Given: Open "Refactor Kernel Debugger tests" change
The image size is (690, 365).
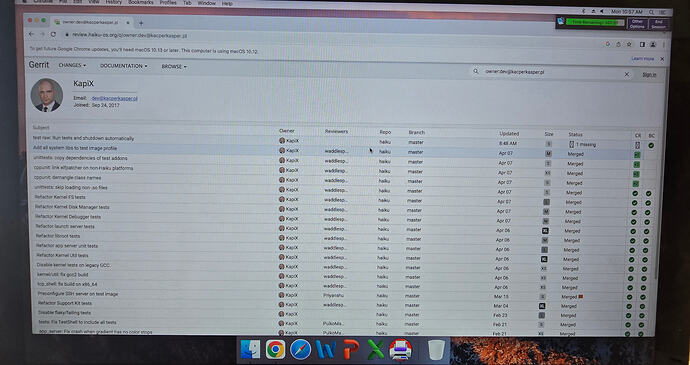Looking at the screenshot, I should [x=68, y=217].
